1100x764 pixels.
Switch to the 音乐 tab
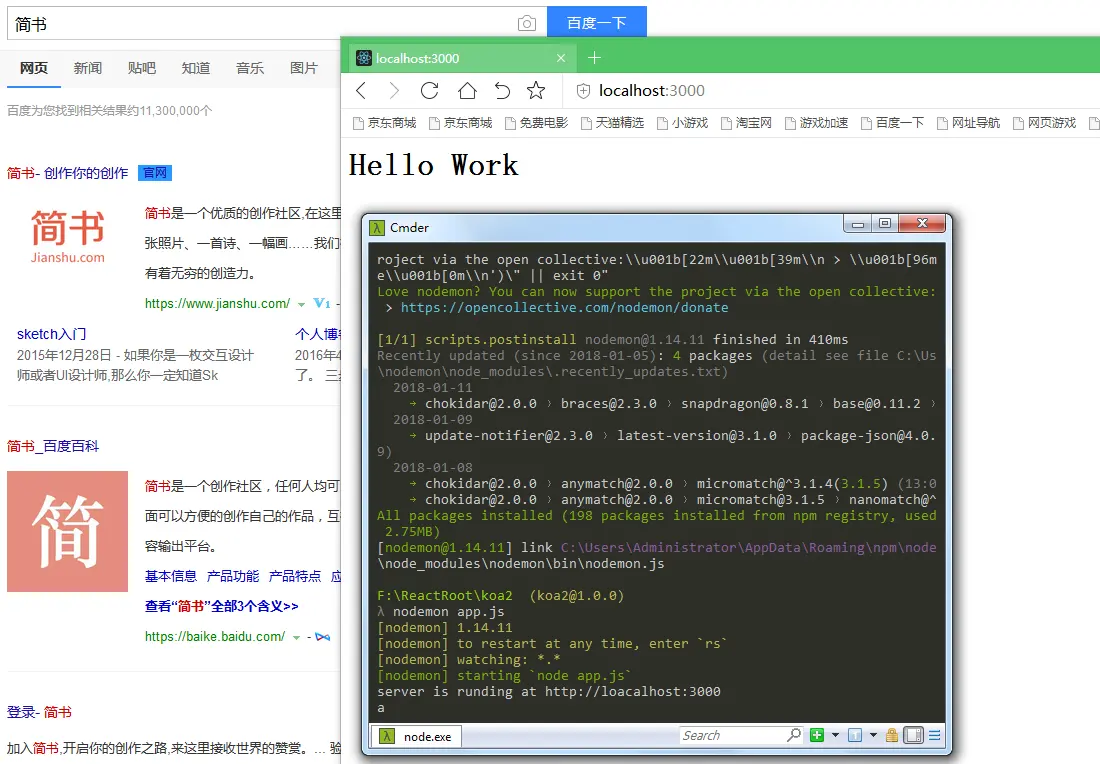click(250, 68)
